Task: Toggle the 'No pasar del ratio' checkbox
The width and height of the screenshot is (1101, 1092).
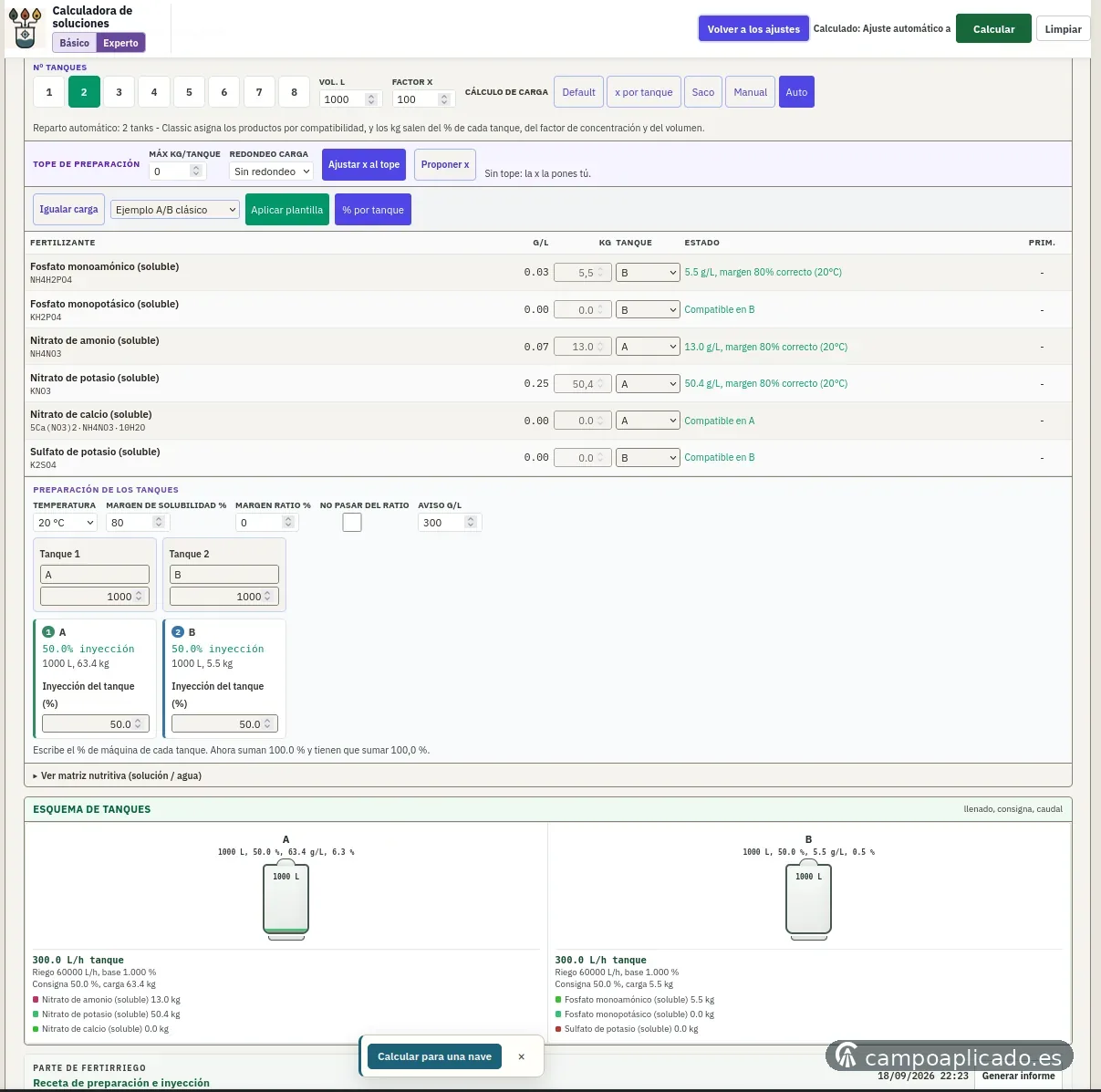Action: click(x=352, y=522)
